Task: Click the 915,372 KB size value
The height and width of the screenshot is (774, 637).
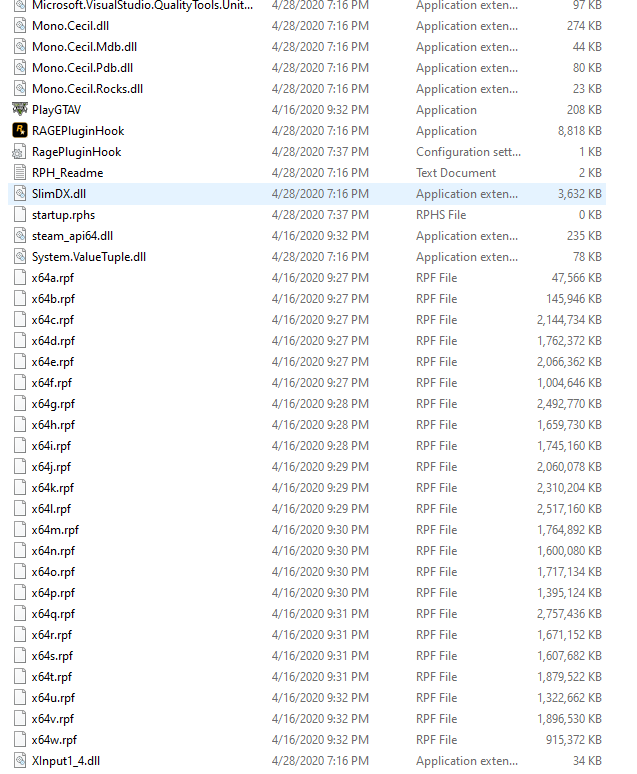Action: coord(574,739)
